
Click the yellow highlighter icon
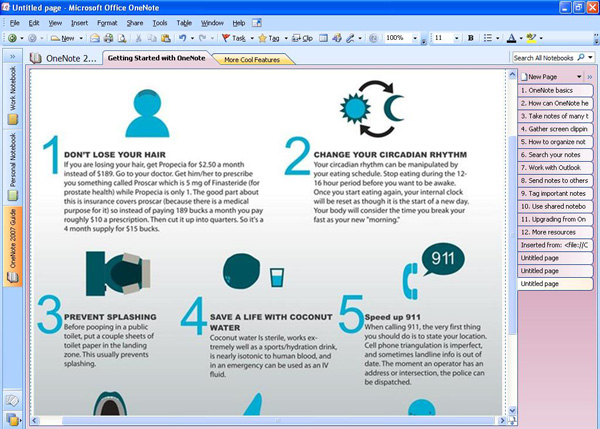pos(531,38)
